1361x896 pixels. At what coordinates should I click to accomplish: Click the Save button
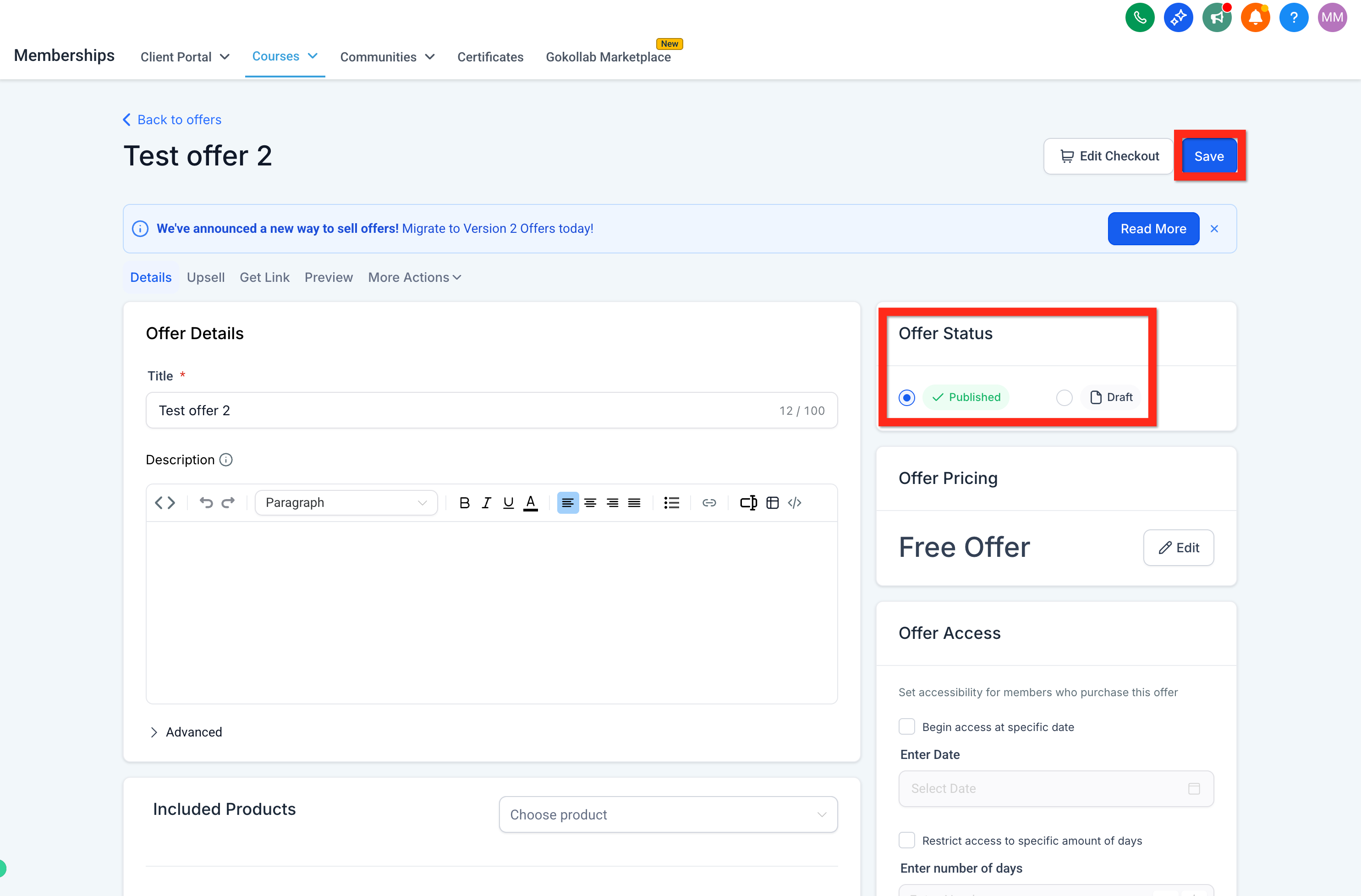tap(1209, 156)
